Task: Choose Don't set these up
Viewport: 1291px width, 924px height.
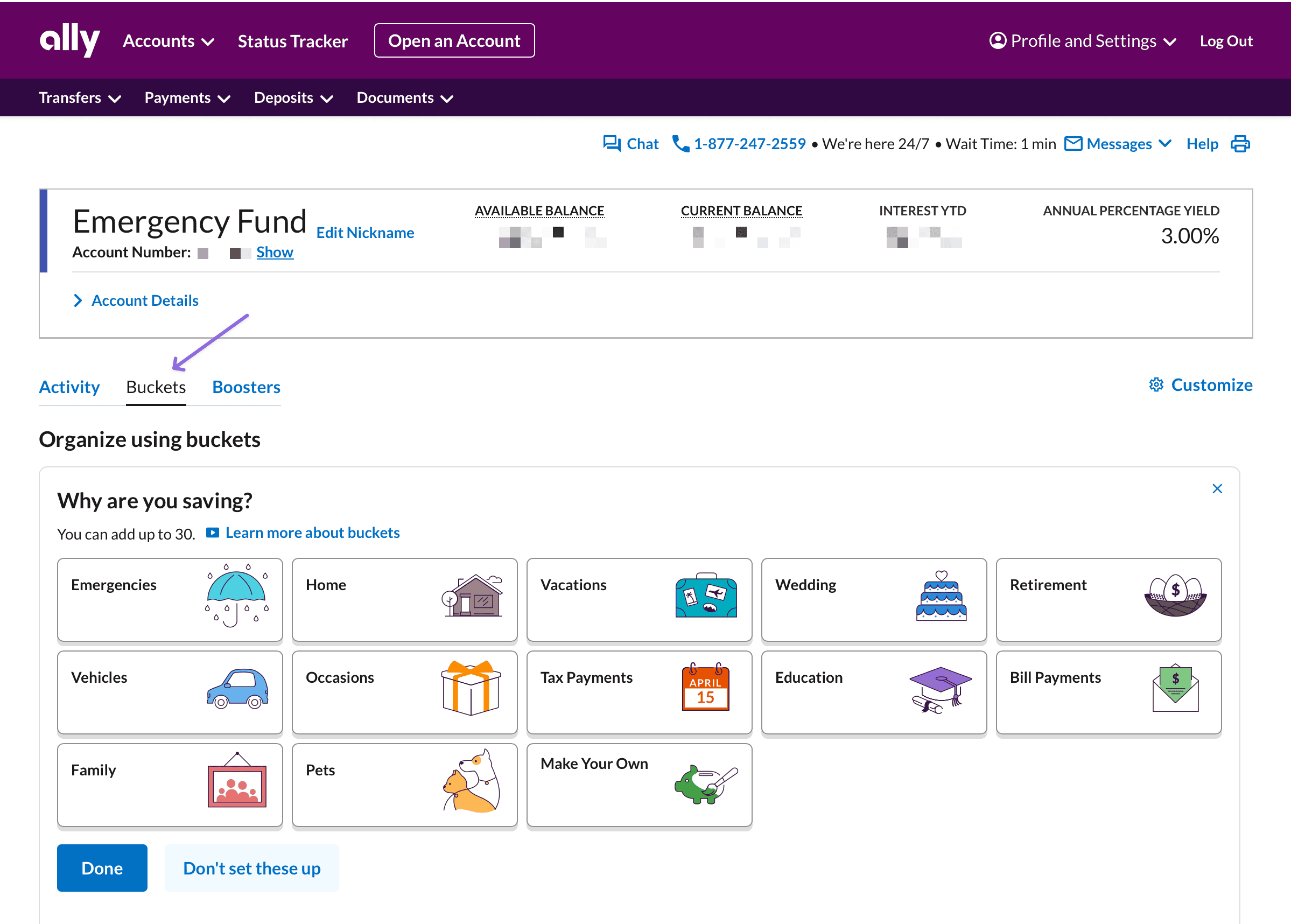Action: click(x=252, y=868)
